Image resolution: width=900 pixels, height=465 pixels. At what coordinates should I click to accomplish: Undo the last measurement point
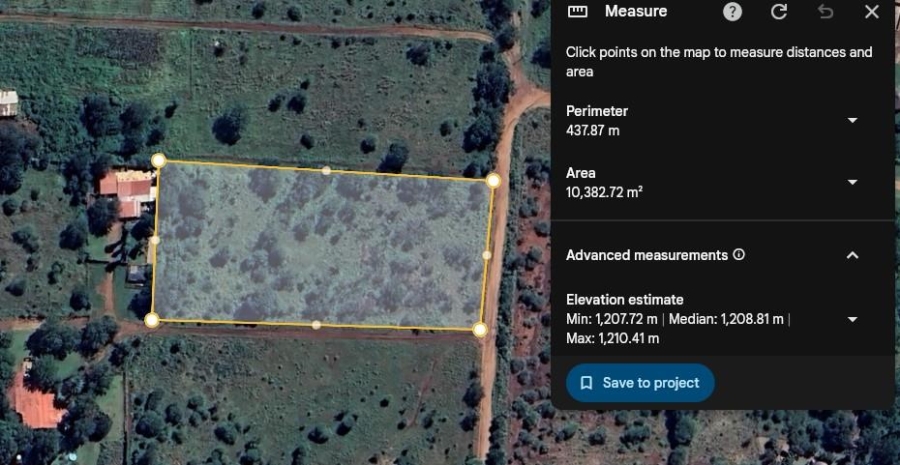825,12
